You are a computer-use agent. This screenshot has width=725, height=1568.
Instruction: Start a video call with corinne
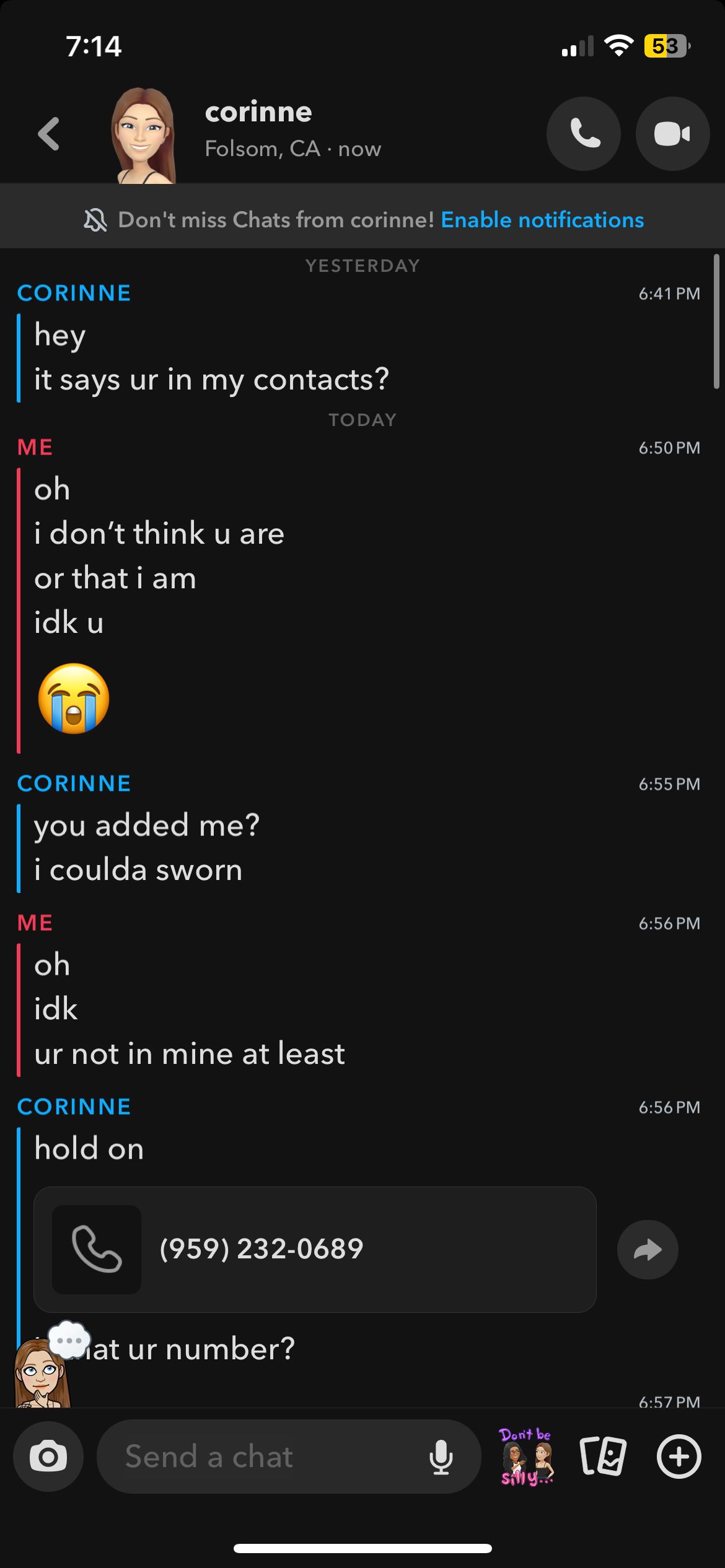672,134
